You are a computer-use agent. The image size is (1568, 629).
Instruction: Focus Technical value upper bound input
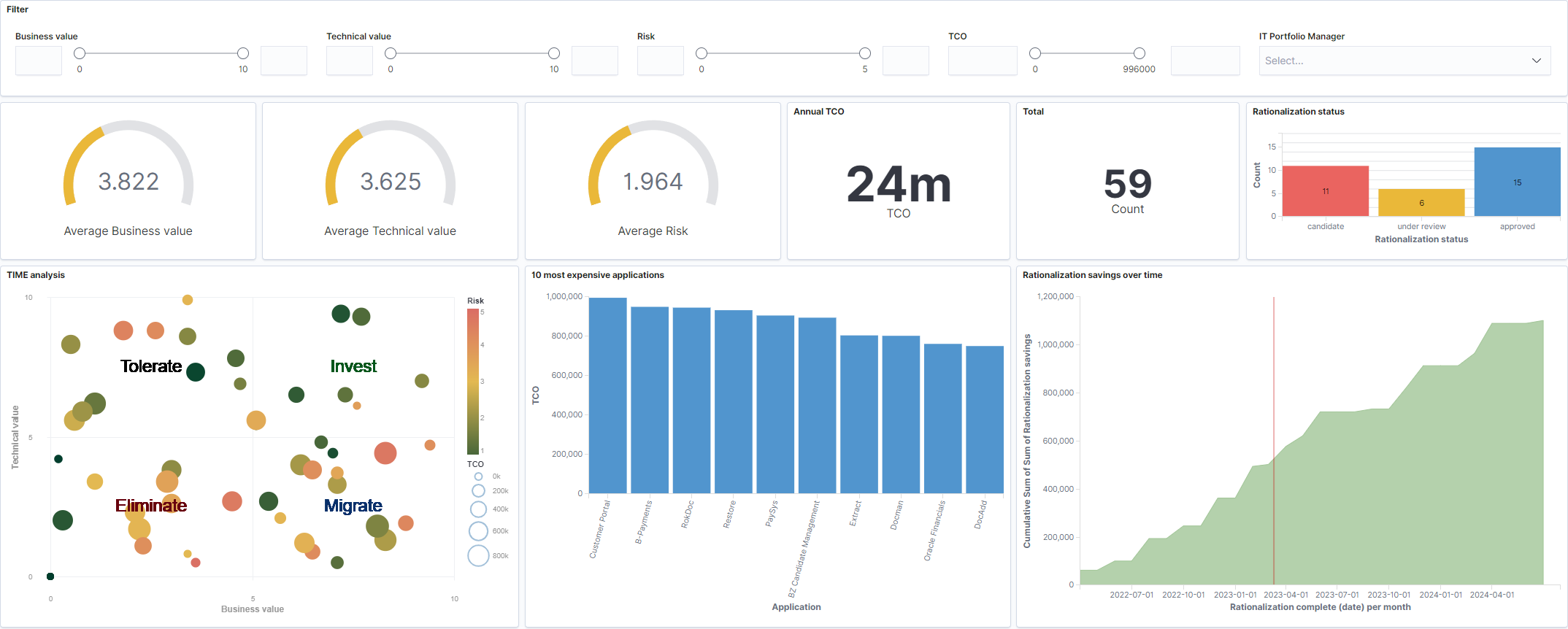595,61
